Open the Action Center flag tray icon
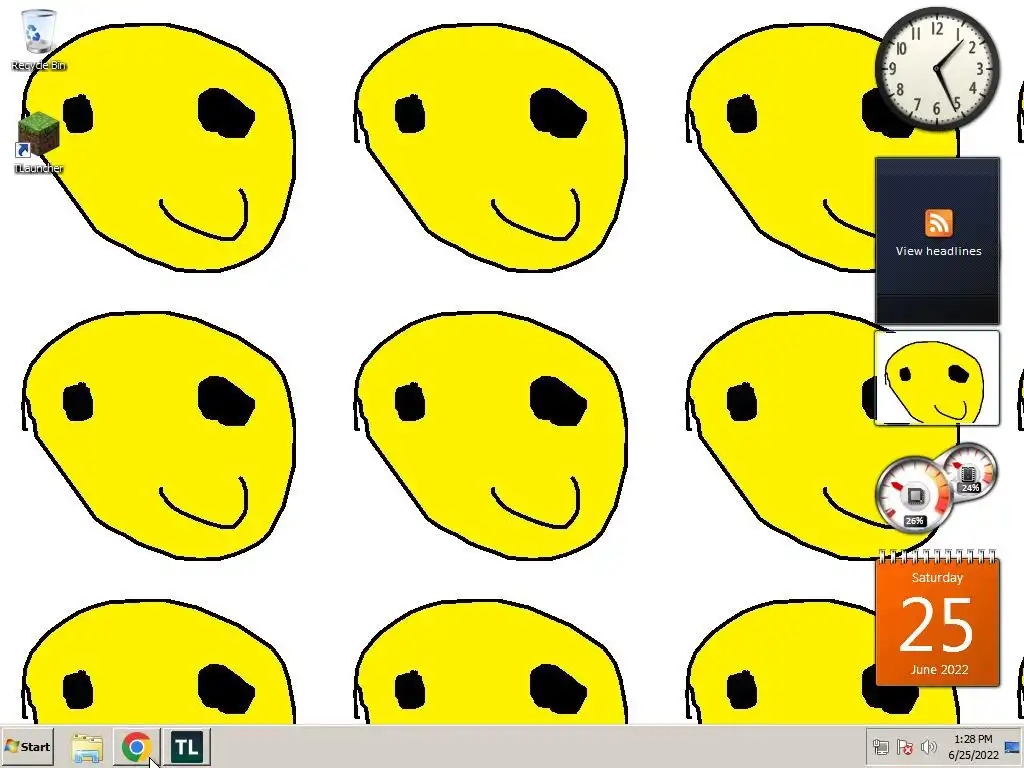This screenshot has height=768, width=1024. click(x=904, y=746)
